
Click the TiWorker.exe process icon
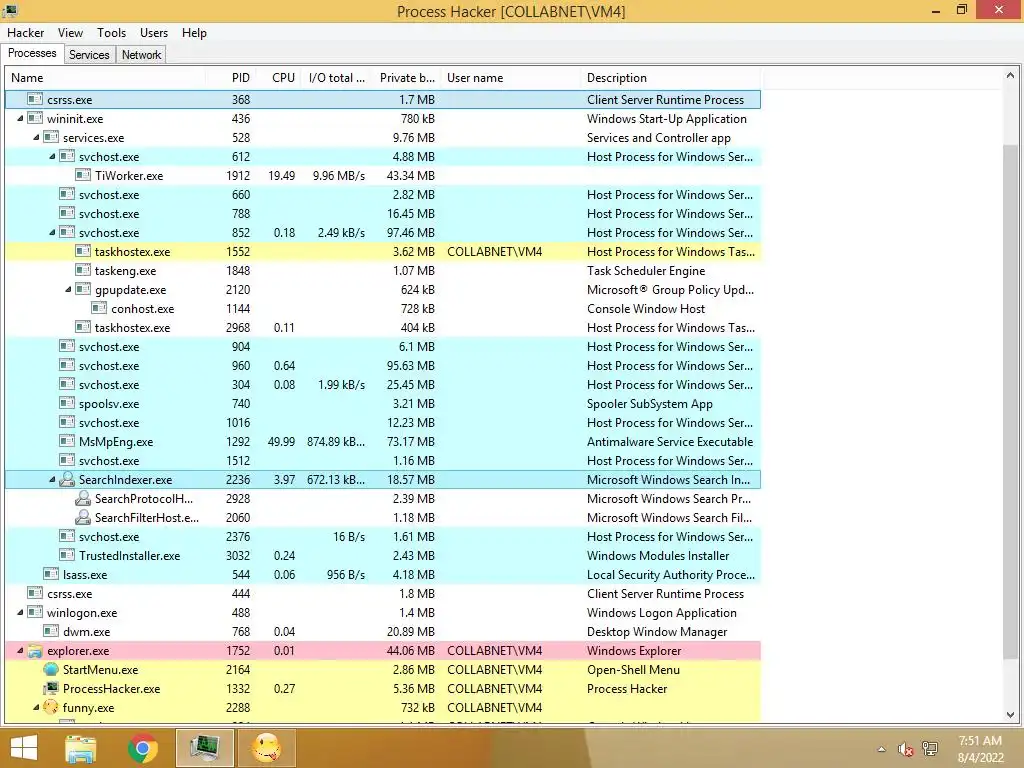83,175
